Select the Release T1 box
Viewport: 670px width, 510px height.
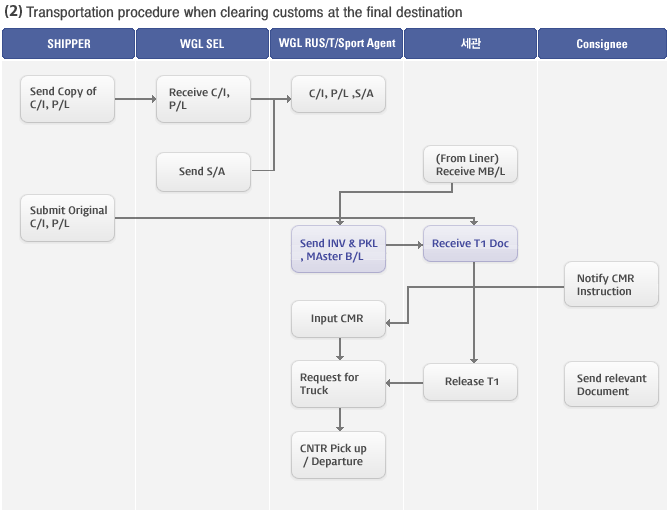coord(470,382)
